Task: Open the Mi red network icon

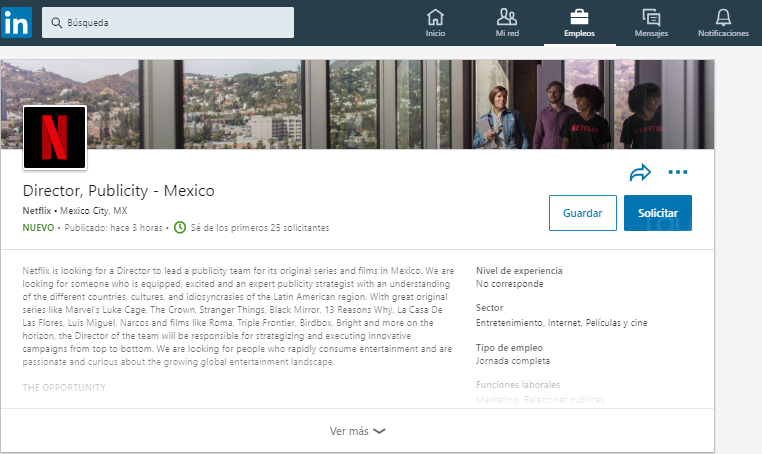Action: click(x=507, y=17)
